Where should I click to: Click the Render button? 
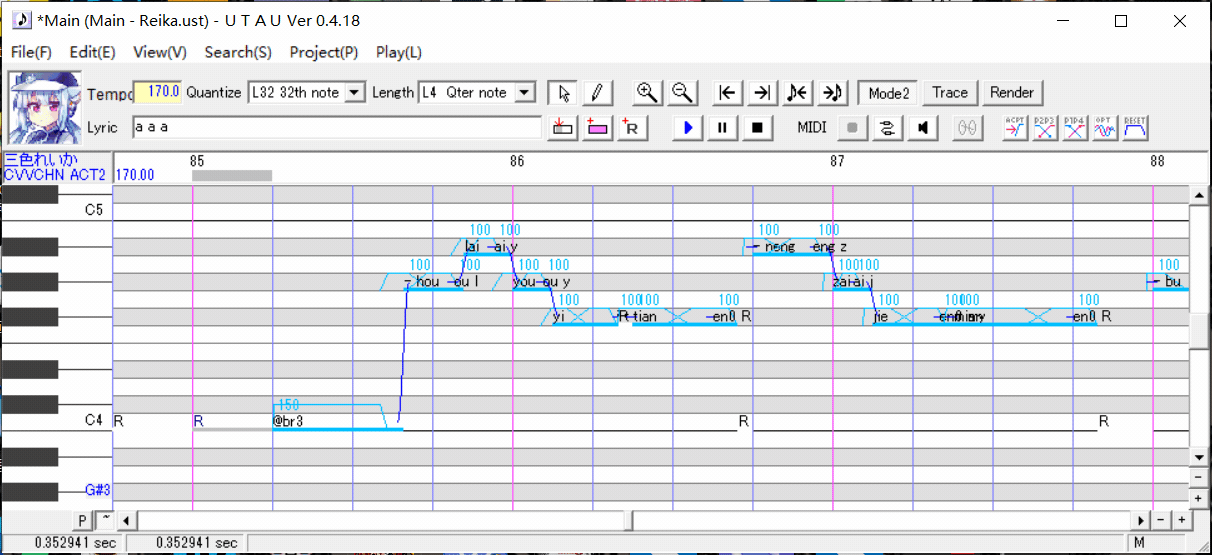1011,93
